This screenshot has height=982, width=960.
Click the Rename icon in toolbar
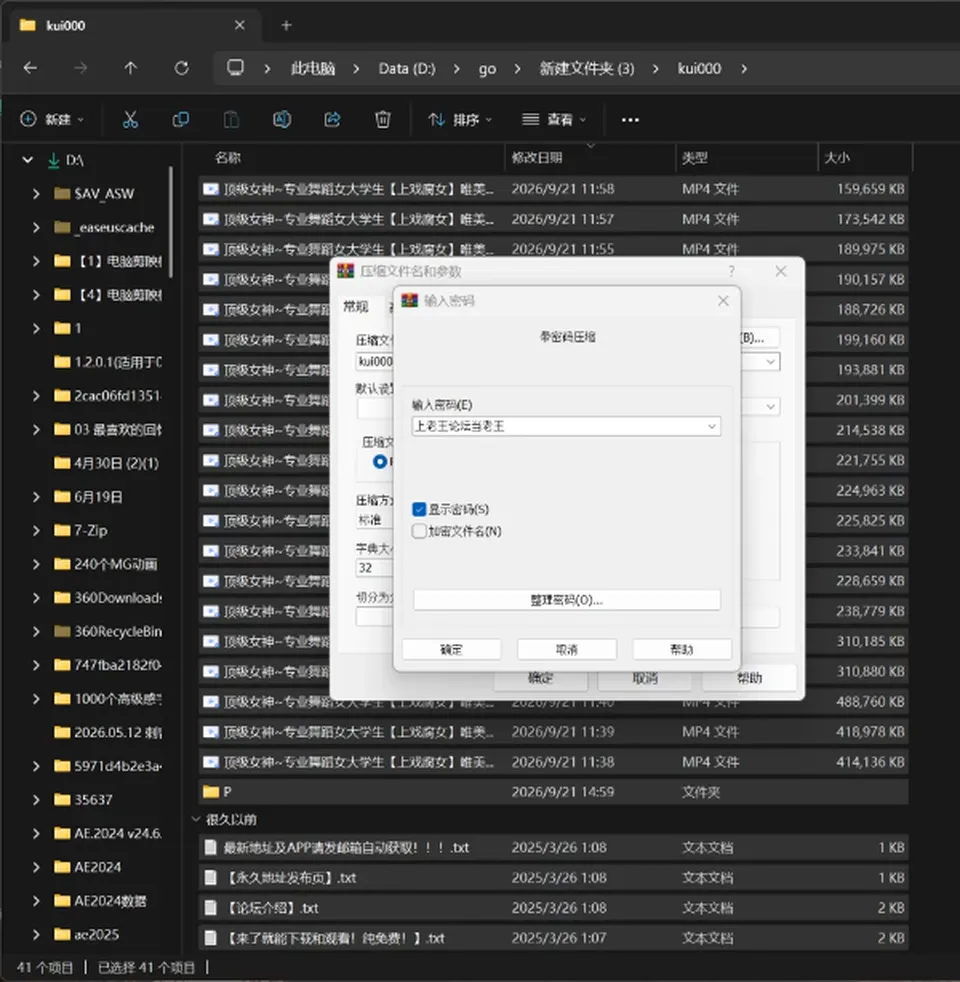(x=282, y=119)
